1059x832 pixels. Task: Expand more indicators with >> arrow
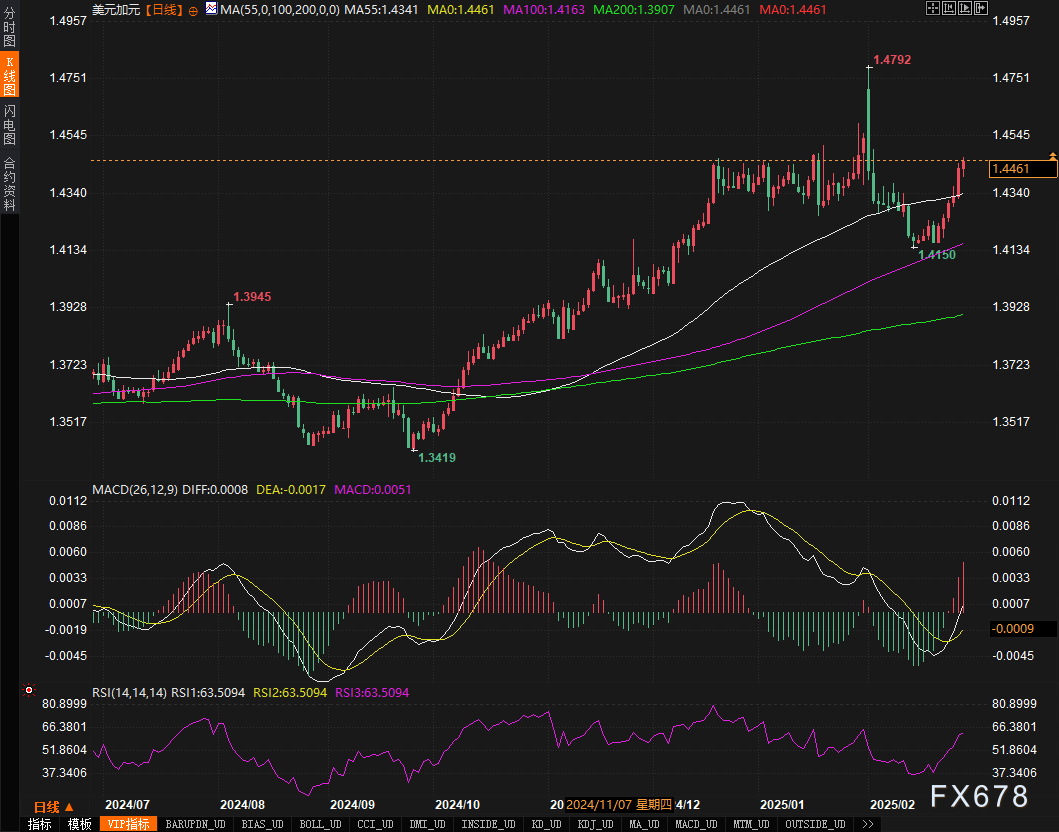click(868, 824)
